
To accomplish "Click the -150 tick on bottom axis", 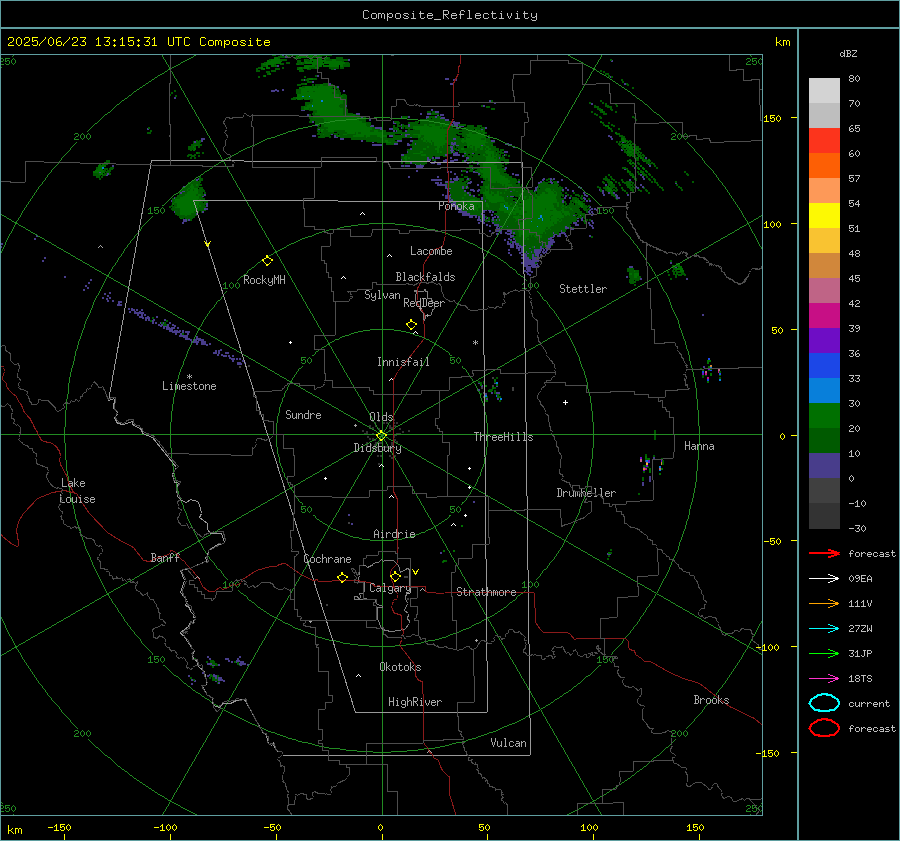I will [x=59, y=828].
